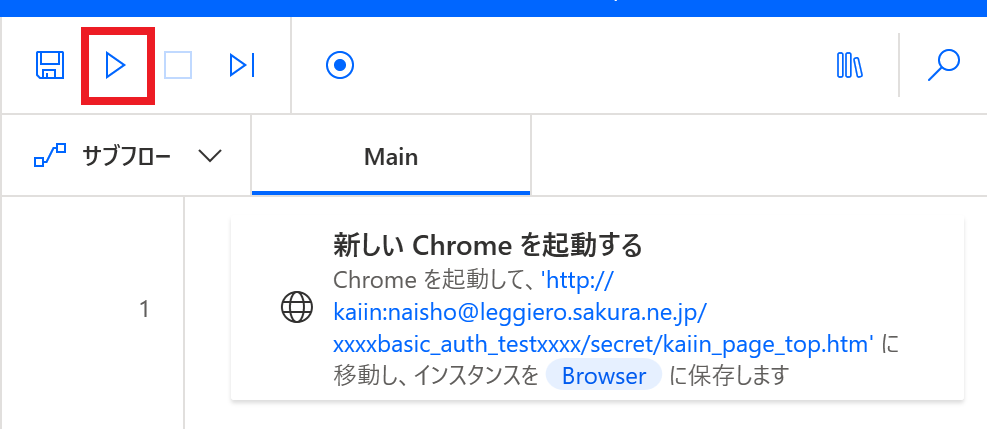Click the blue kaiin_page_top.htm URL link
The width and height of the screenshot is (987, 429).
click(x=603, y=344)
